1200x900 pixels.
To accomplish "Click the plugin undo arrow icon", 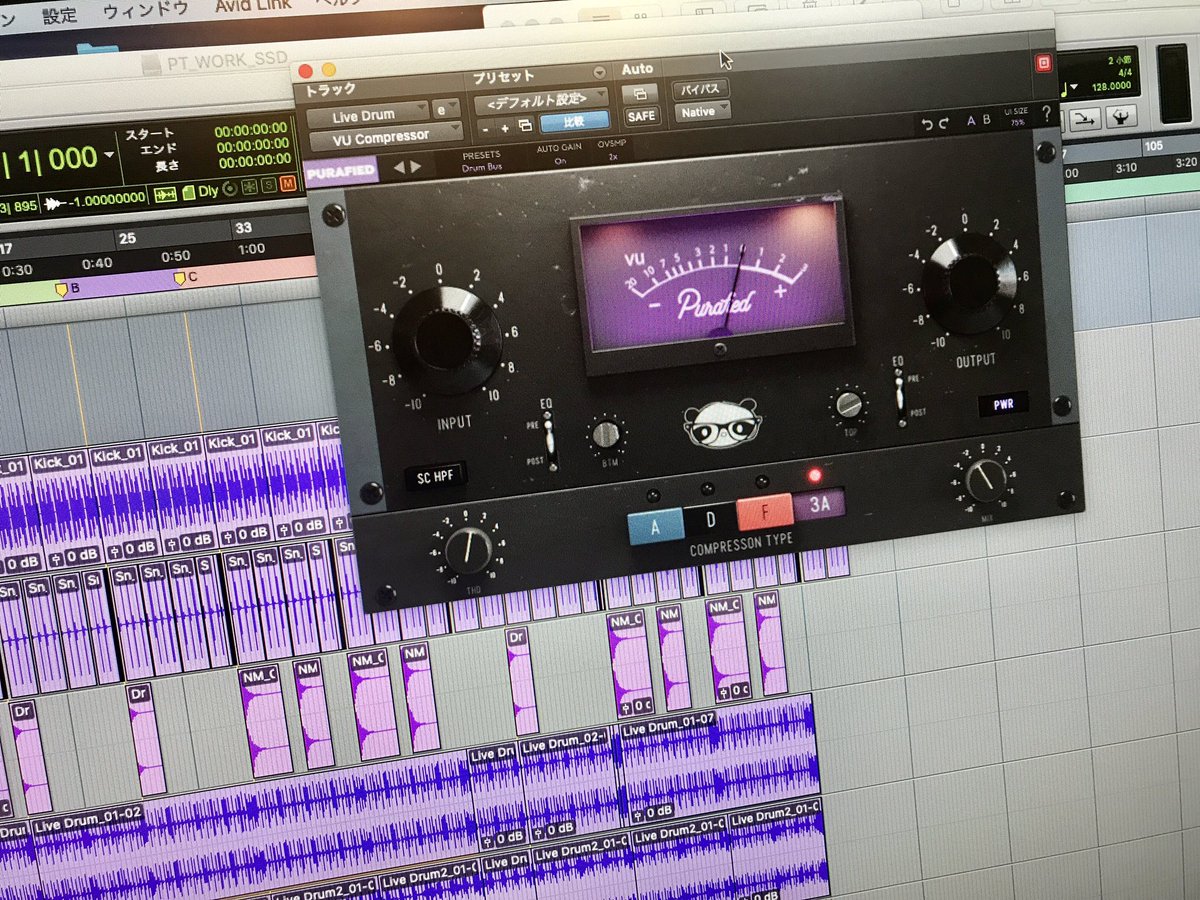I will [927, 123].
